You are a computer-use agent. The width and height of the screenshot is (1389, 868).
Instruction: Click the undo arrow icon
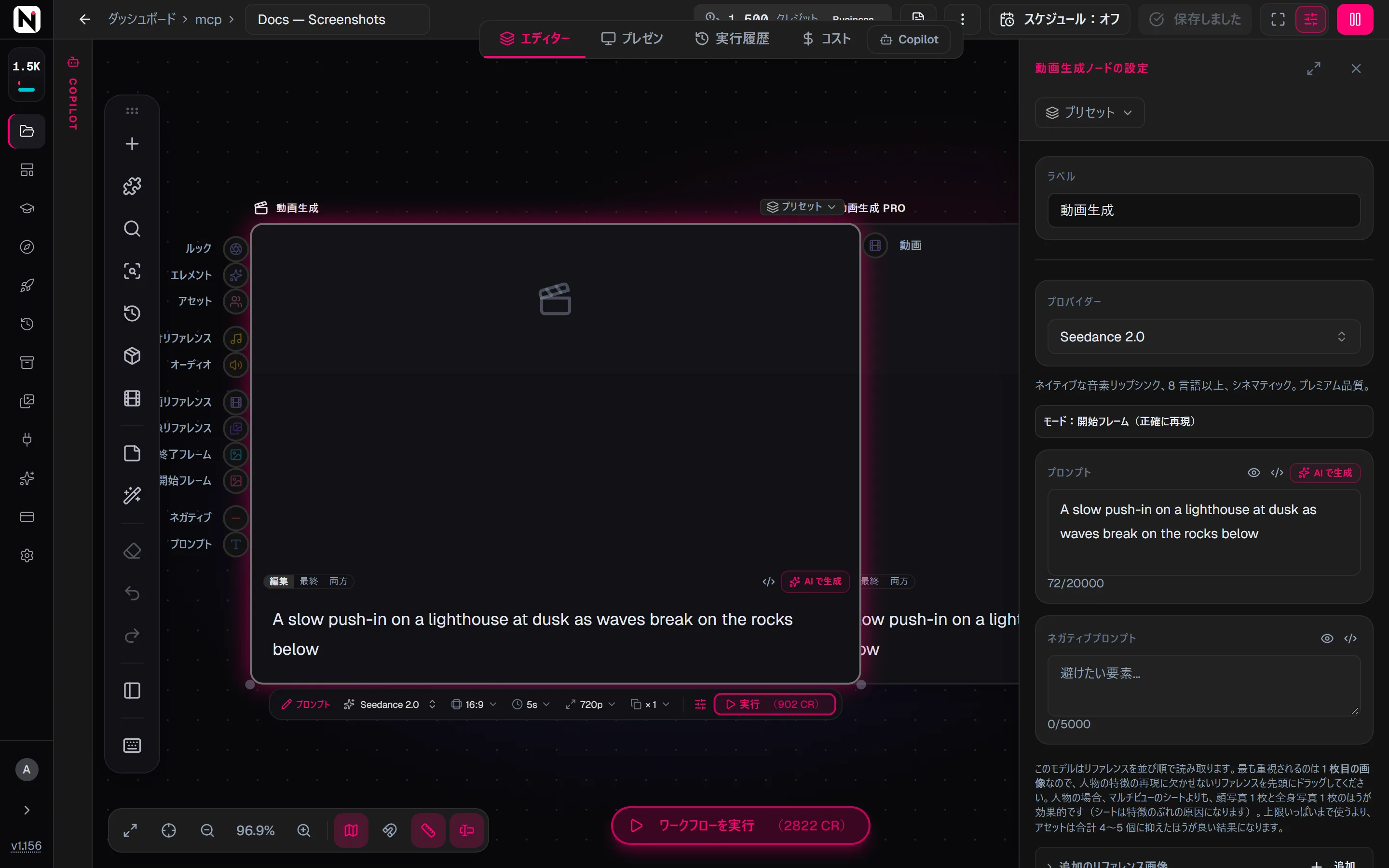(132, 593)
